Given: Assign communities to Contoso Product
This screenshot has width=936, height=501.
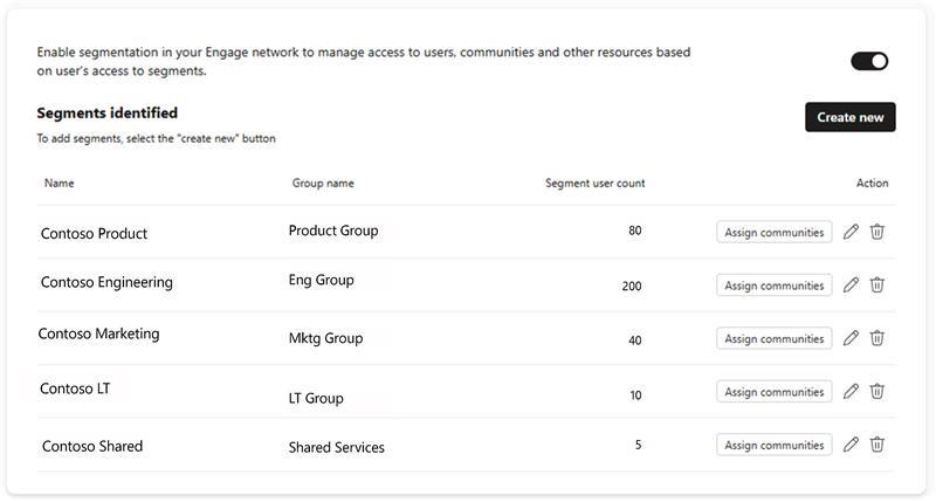Looking at the screenshot, I should [x=774, y=232].
